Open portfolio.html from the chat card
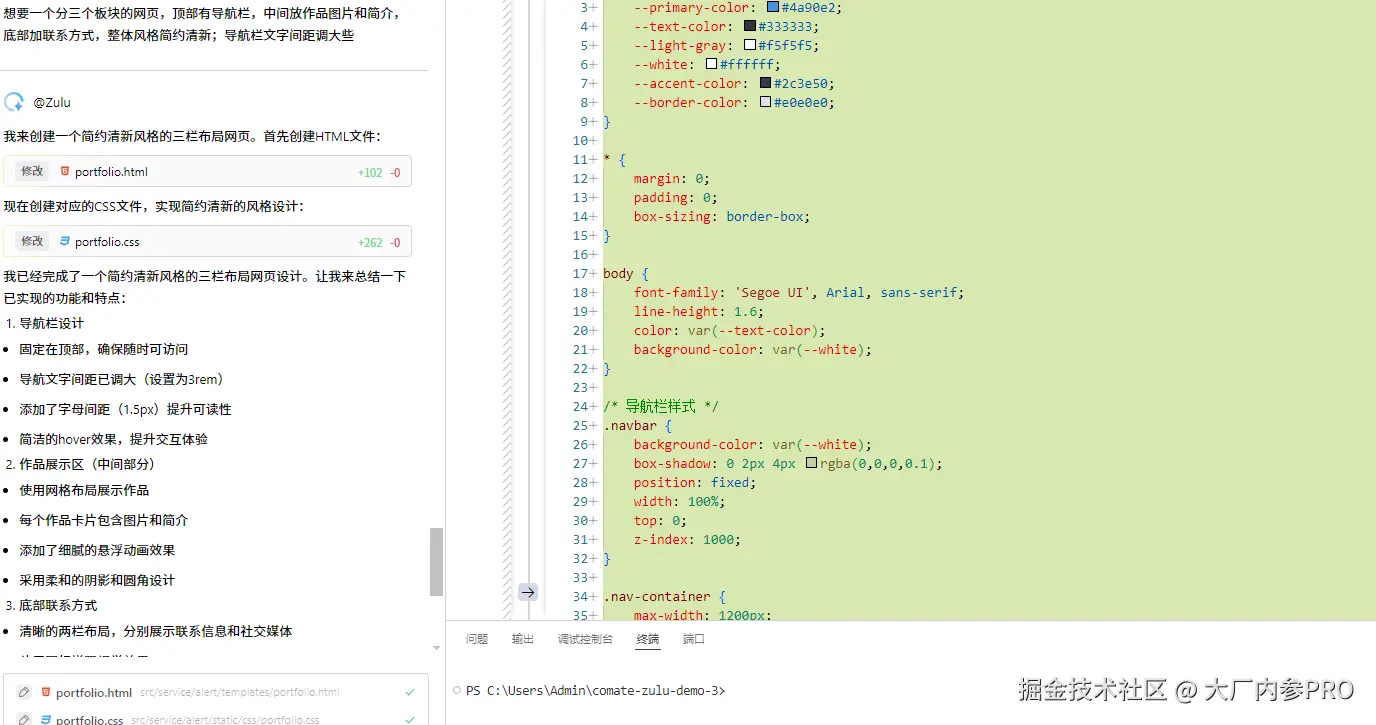This screenshot has width=1376, height=725. pyautogui.click(x=111, y=172)
